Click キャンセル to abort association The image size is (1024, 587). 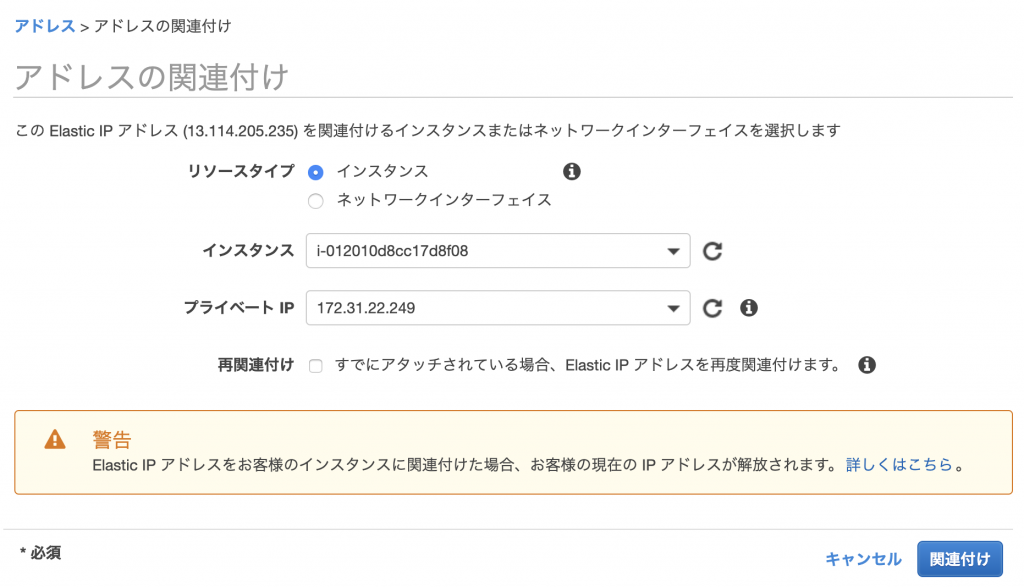862,559
